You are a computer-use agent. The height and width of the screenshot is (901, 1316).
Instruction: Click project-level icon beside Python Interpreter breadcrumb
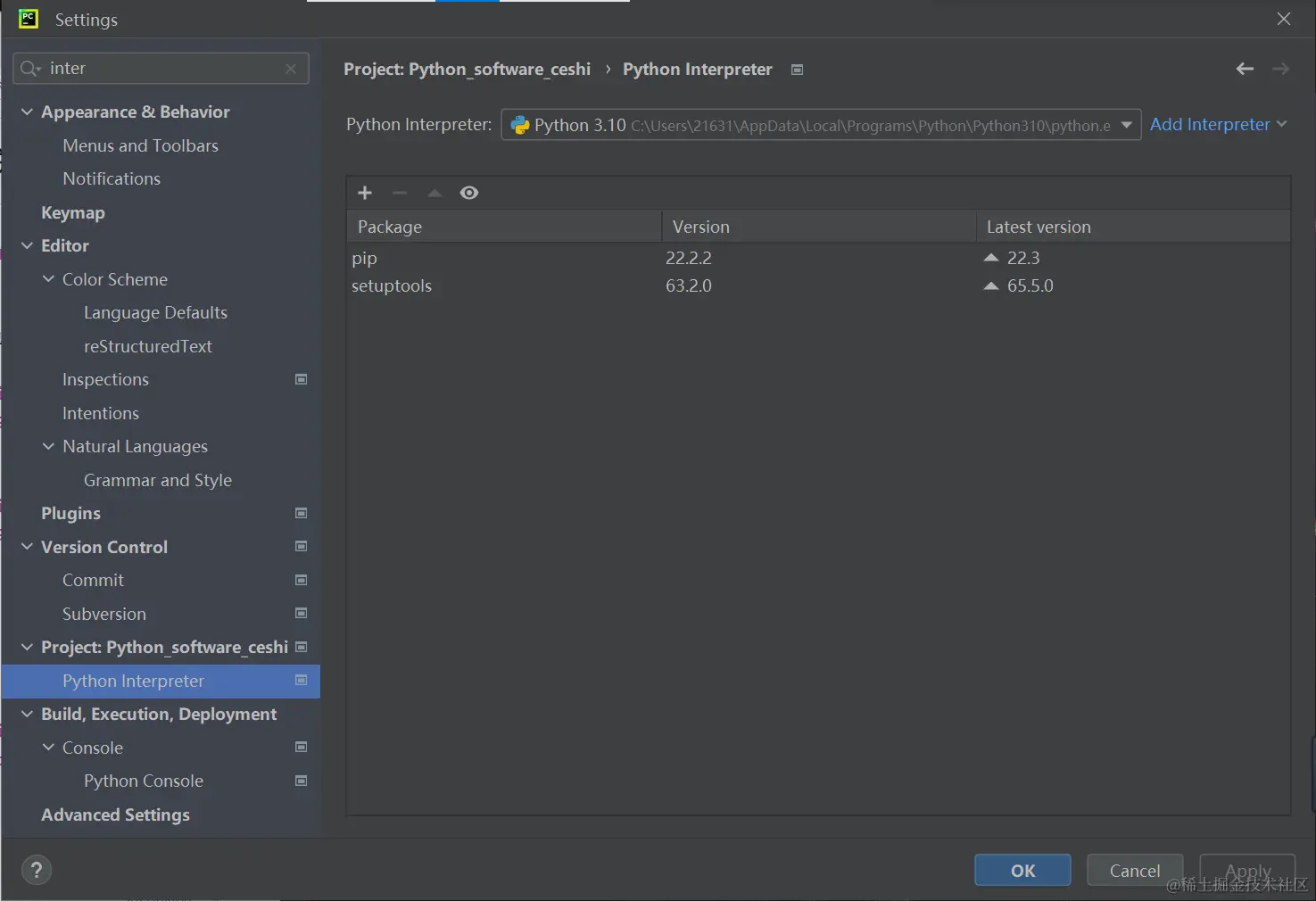click(797, 70)
